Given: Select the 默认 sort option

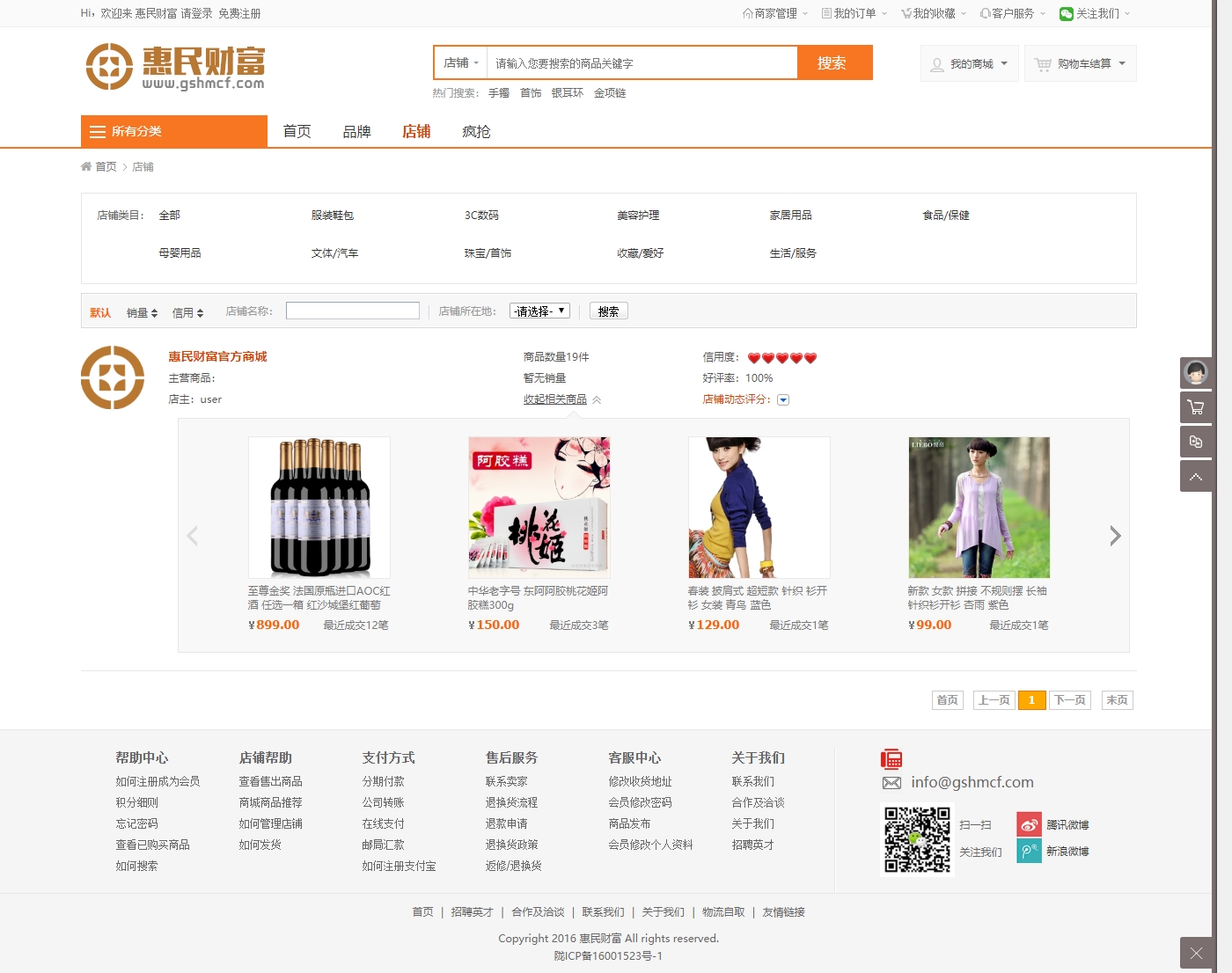Looking at the screenshot, I should pos(100,312).
